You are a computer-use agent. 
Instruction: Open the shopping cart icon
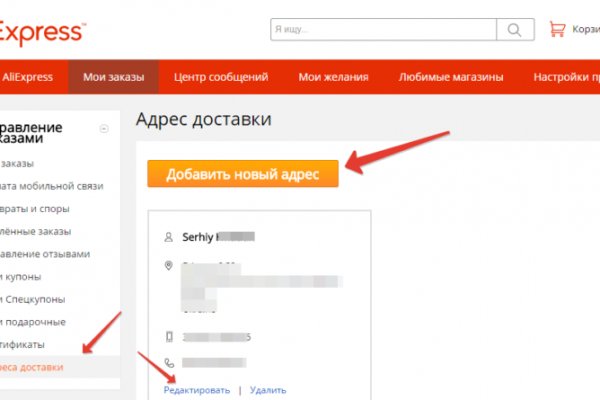pyautogui.click(x=558, y=29)
